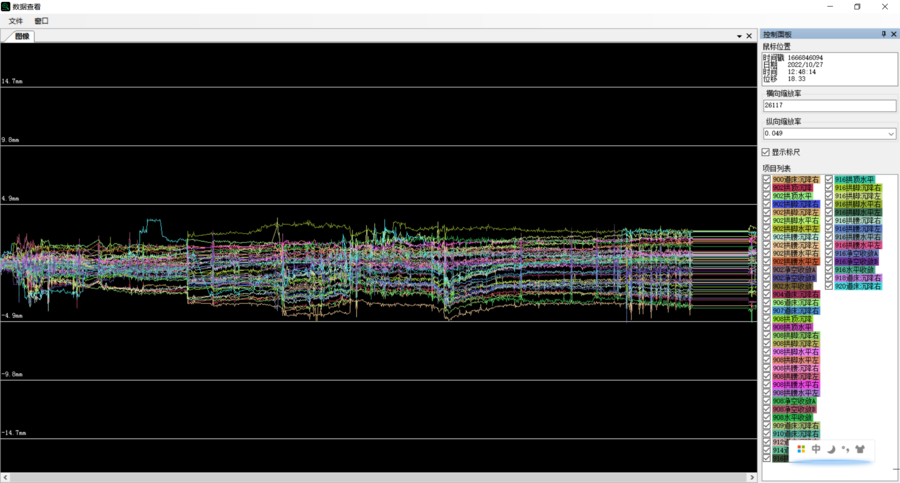
Task: Toggle the 显示标尺 checkbox
Action: coord(766,152)
